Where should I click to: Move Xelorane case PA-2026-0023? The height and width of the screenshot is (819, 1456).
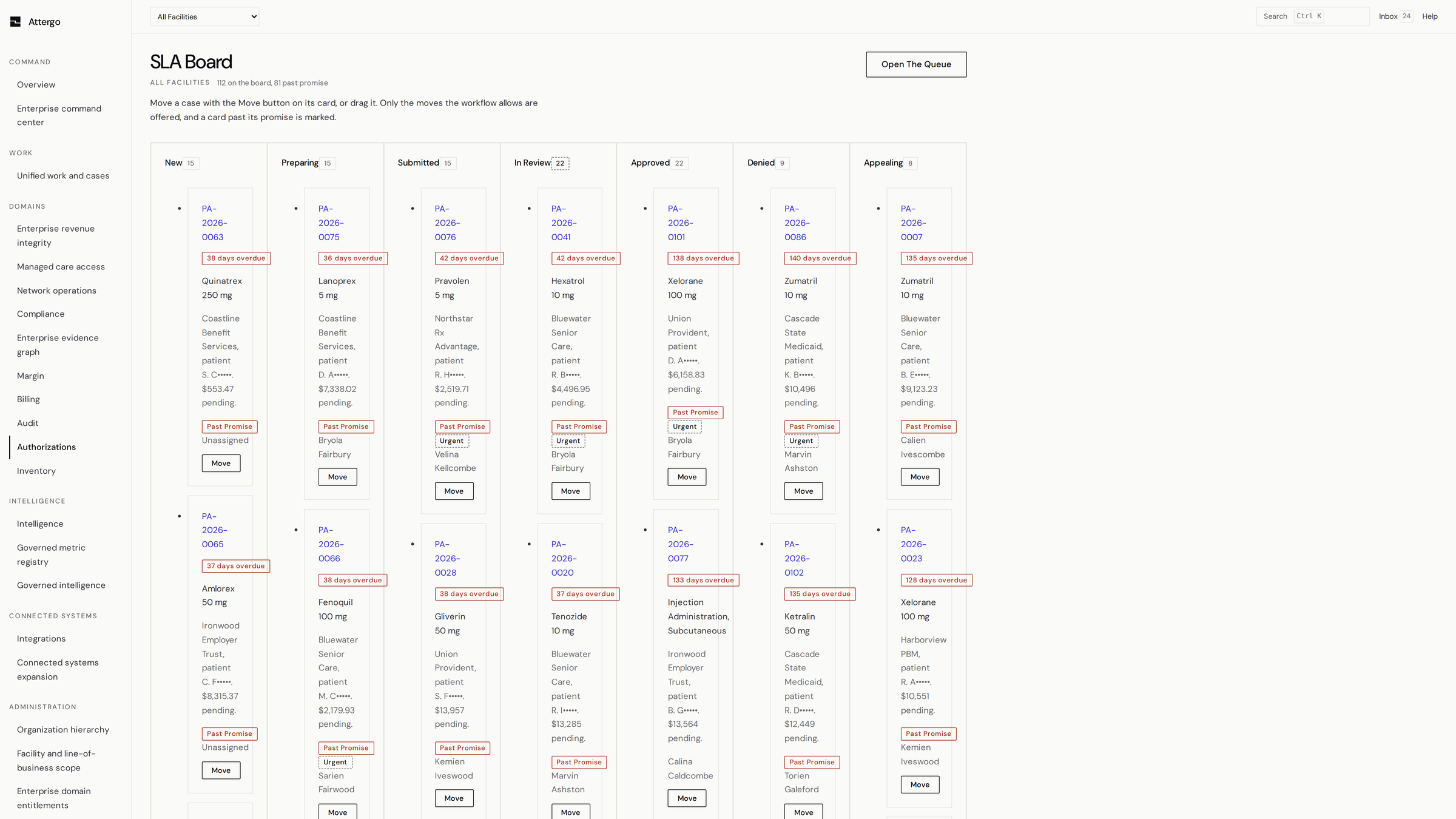click(x=920, y=784)
